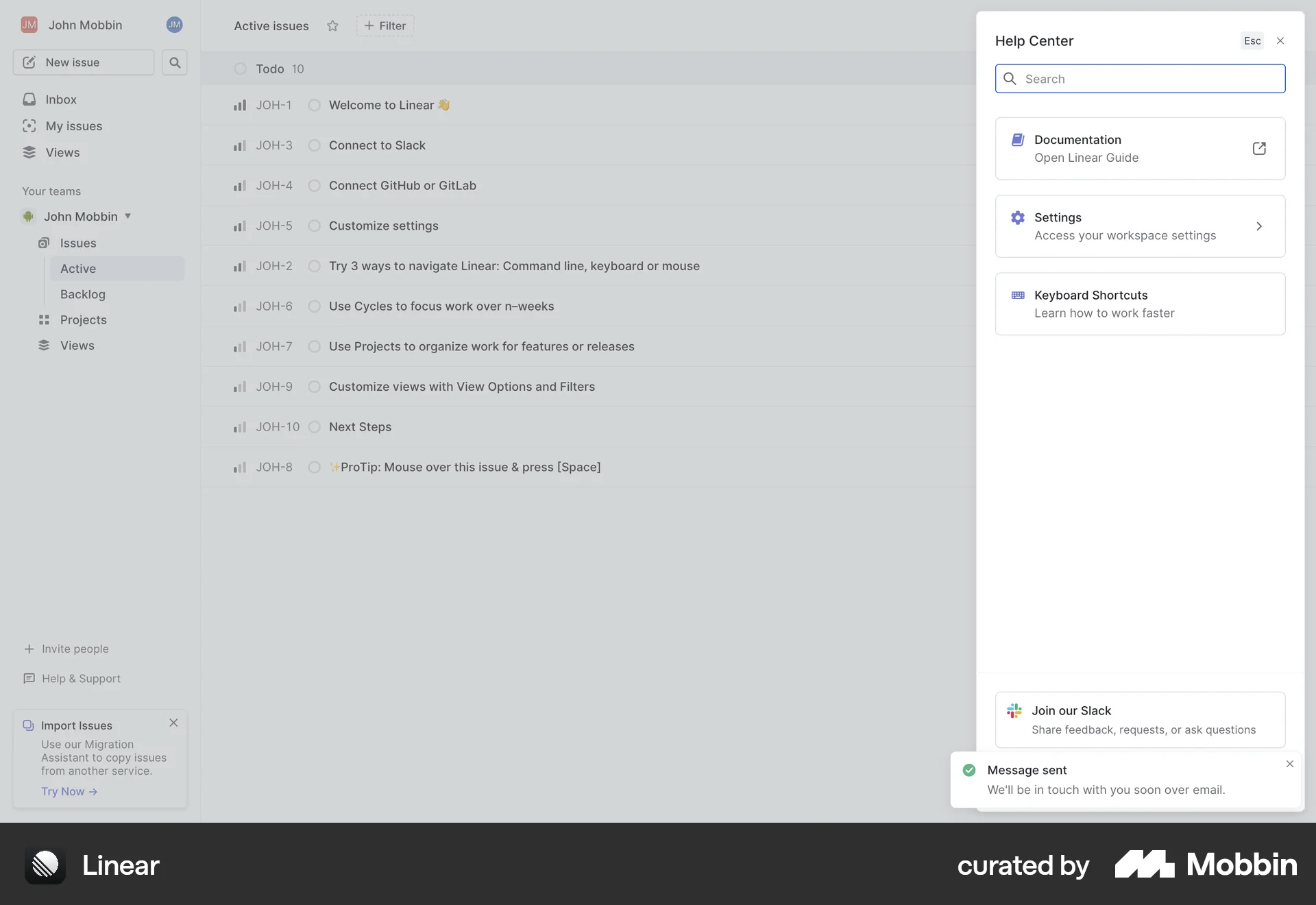Screen dimensions: 1316x905
Task: Click the status circle on Connect to Slack
Action: (x=315, y=145)
